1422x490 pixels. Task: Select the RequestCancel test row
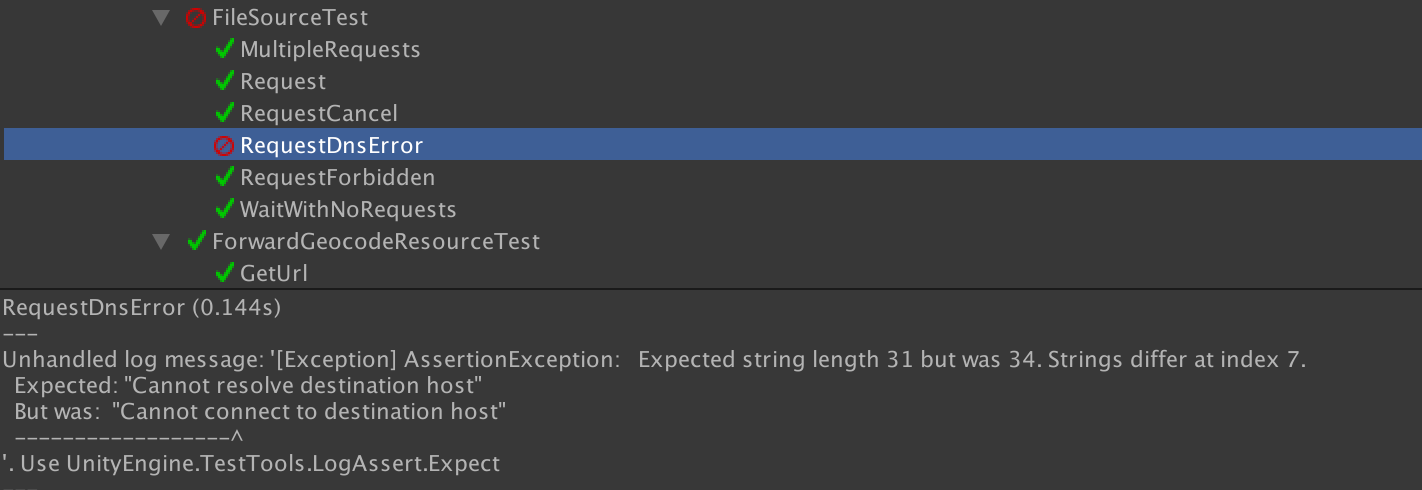318,113
